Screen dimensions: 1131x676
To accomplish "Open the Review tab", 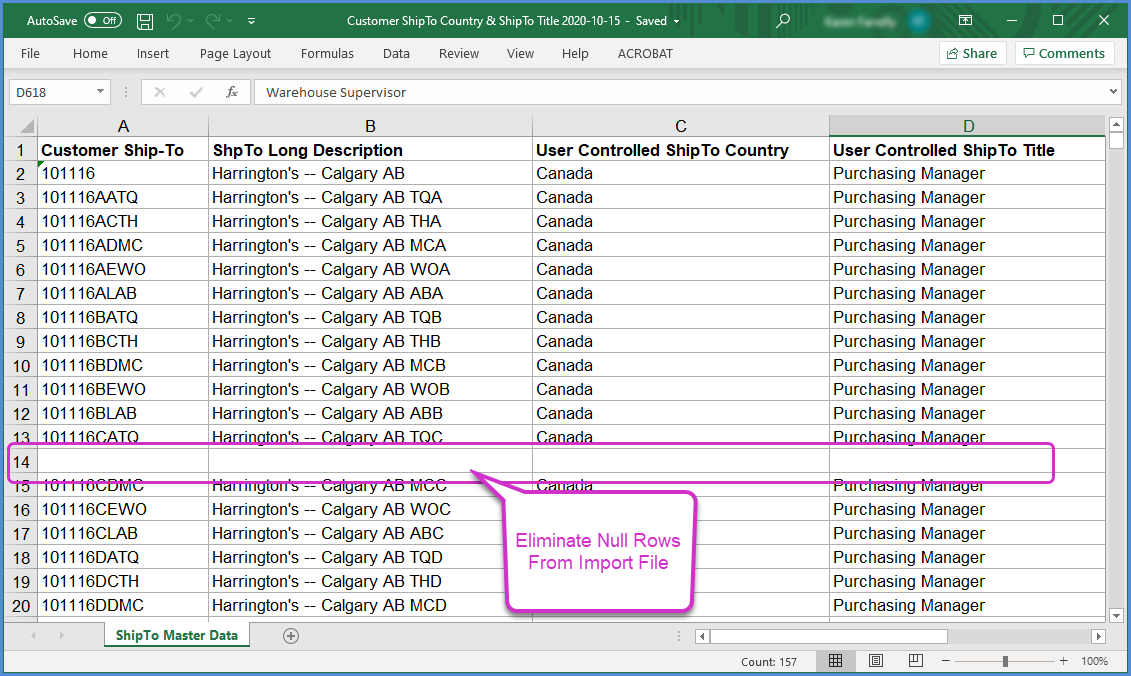I will (x=459, y=53).
